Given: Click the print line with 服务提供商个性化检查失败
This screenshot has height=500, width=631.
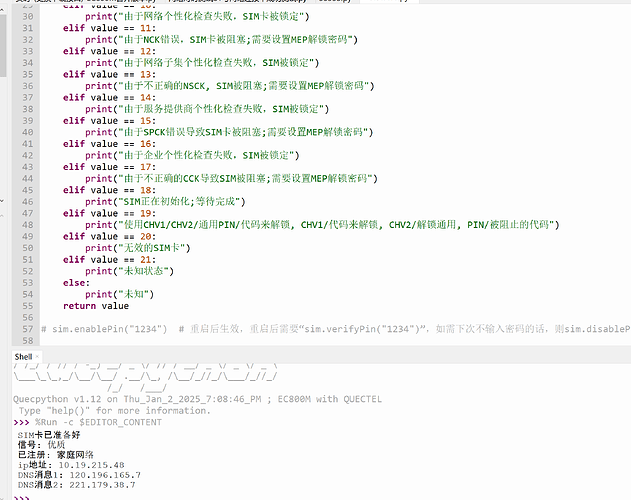Looking at the screenshot, I should (207, 109).
